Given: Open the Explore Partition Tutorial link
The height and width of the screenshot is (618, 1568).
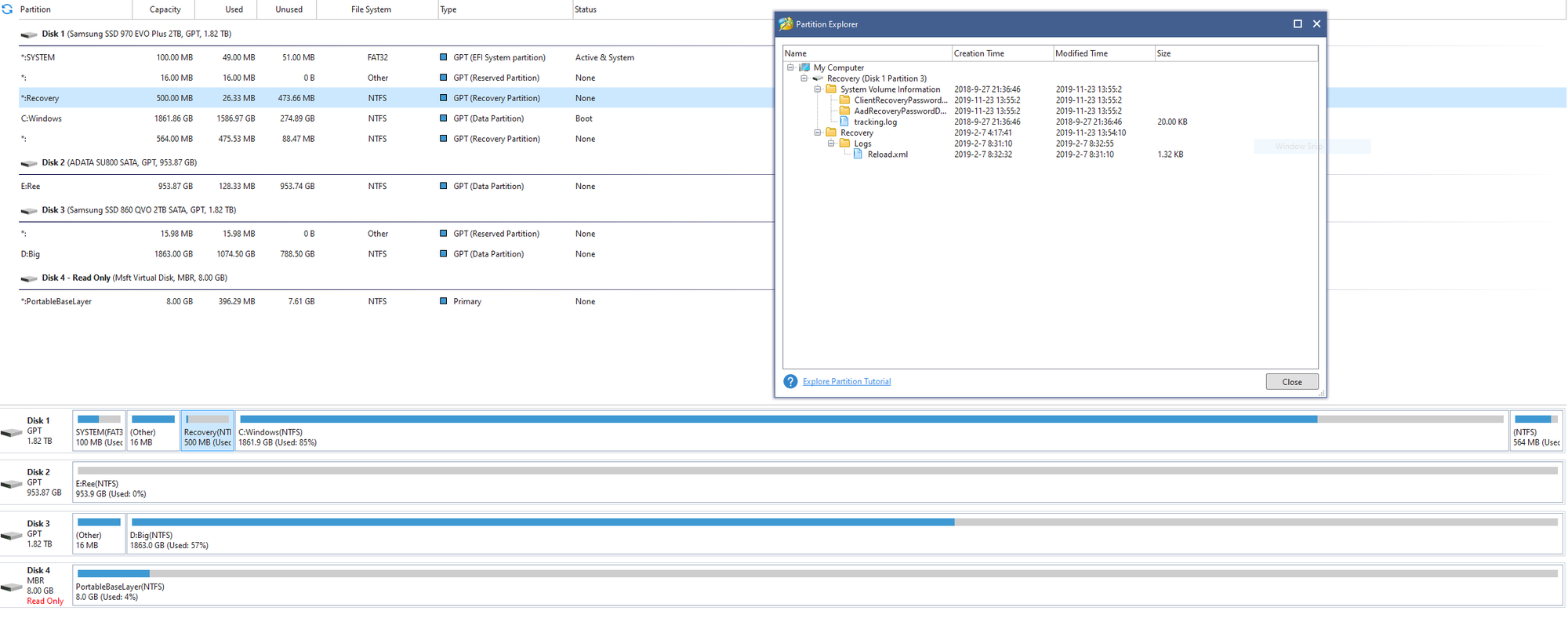Looking at the screenshot, I should (847, 382).
